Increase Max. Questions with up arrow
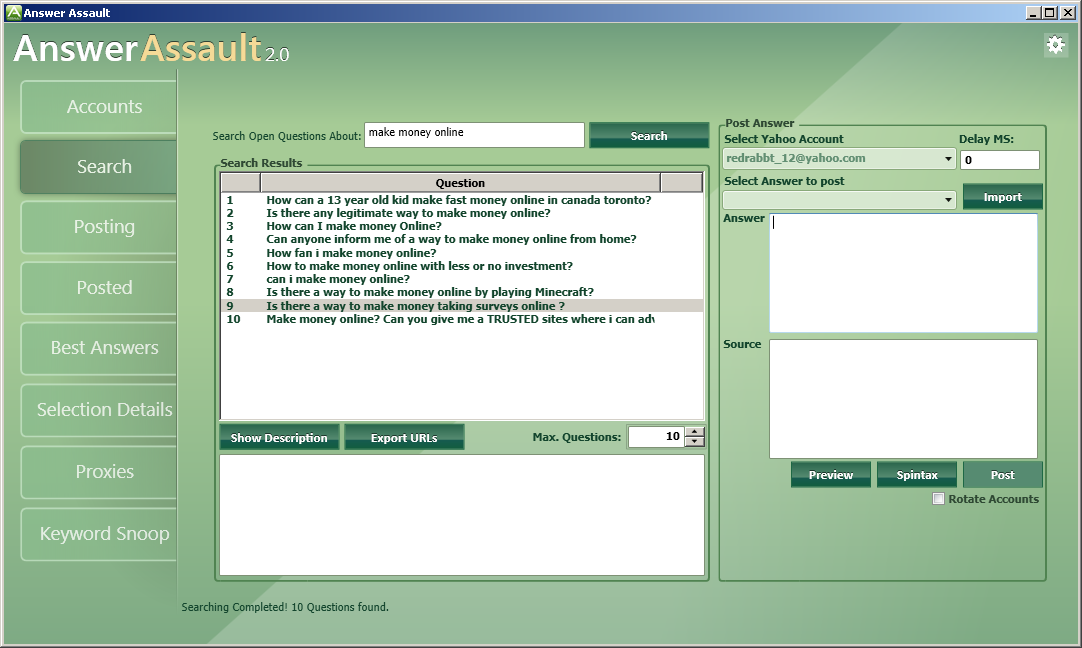The width and height of the screenshot is (1082, 648). coord(695,432)
